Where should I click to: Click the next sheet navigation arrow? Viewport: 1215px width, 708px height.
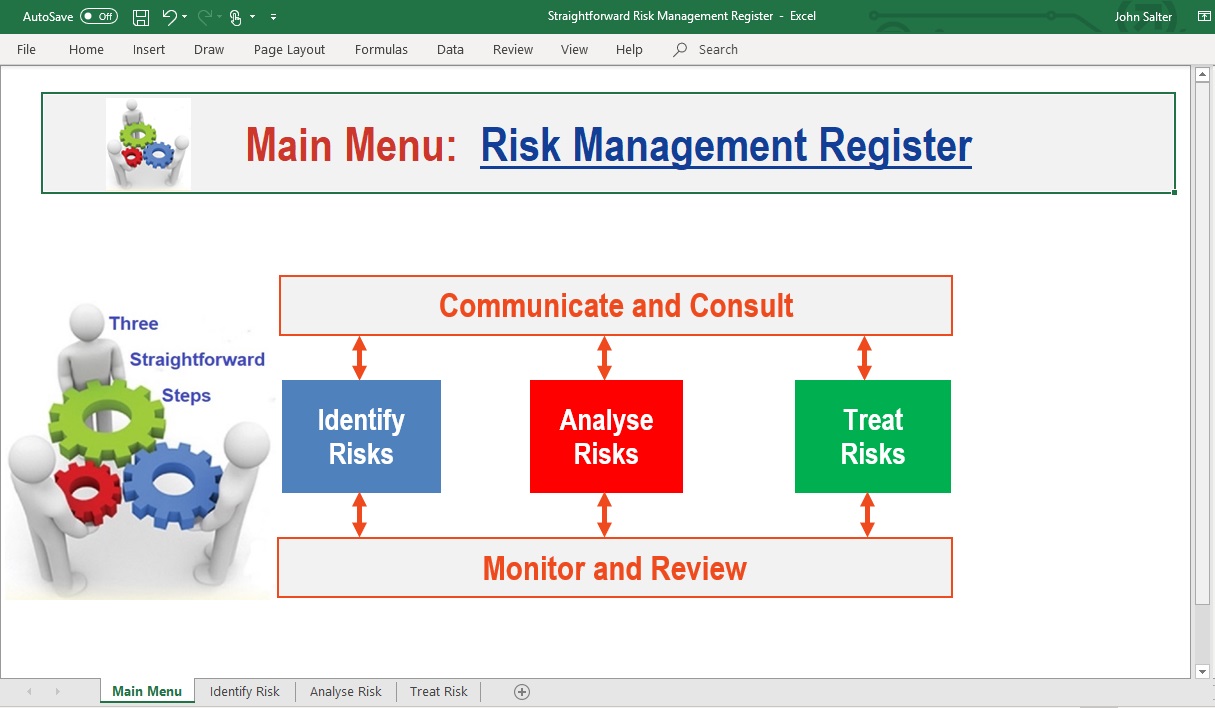coord(57,691)
